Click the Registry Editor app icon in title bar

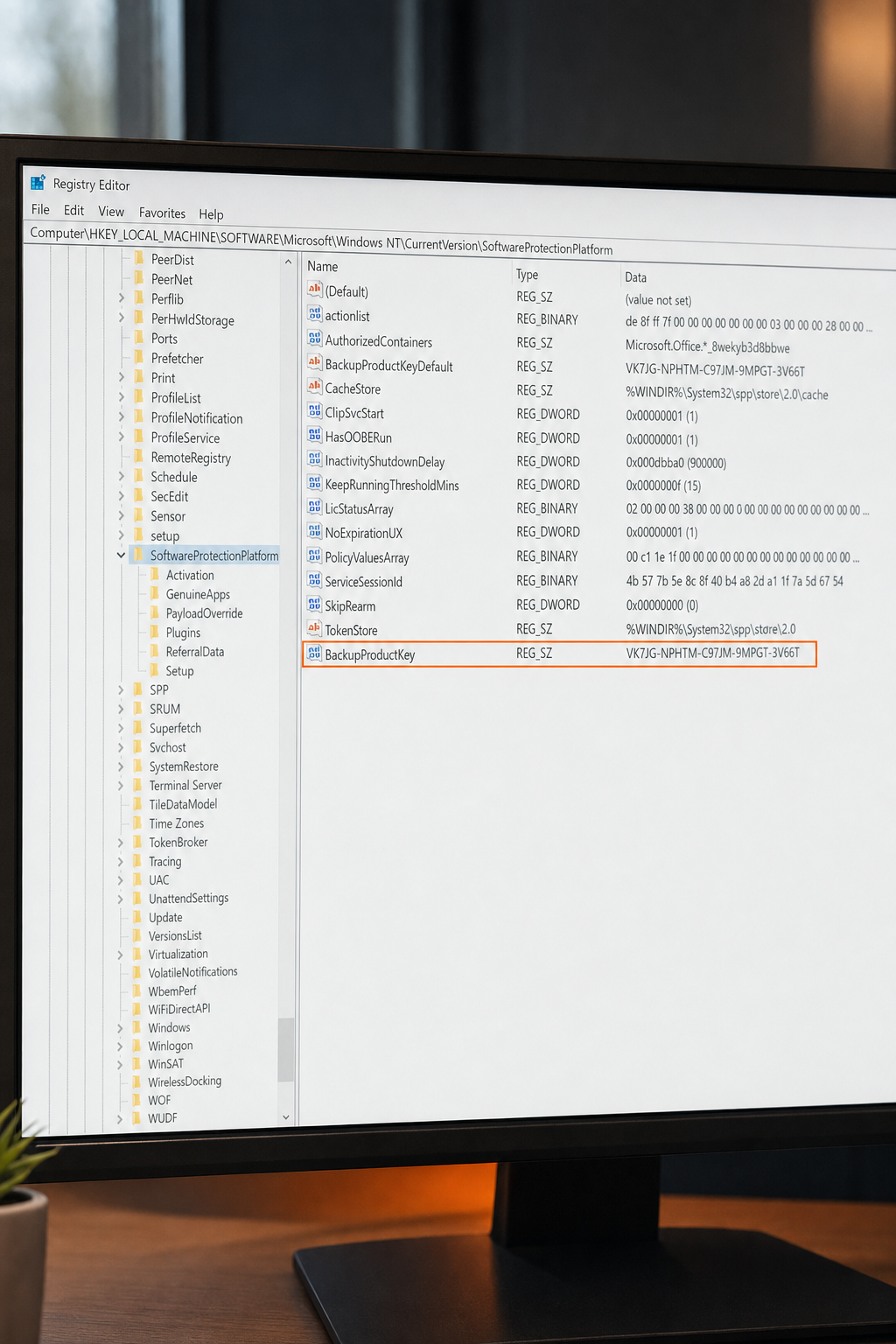click(x=38, y=182)
